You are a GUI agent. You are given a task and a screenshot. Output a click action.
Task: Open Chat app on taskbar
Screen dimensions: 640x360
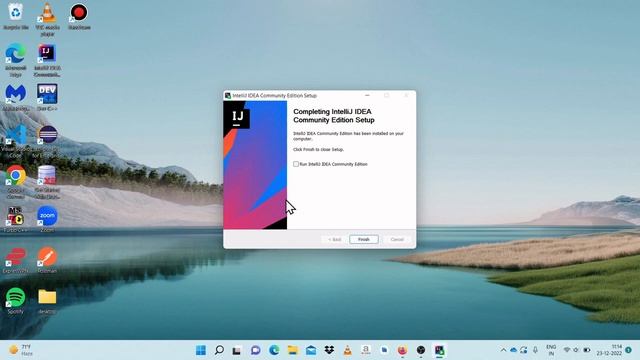[x=256, y=350]
